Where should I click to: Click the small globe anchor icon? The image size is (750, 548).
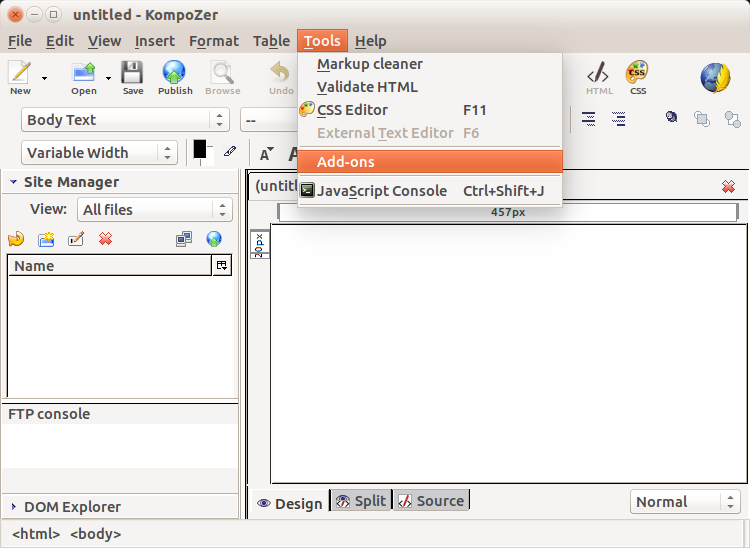672,117
